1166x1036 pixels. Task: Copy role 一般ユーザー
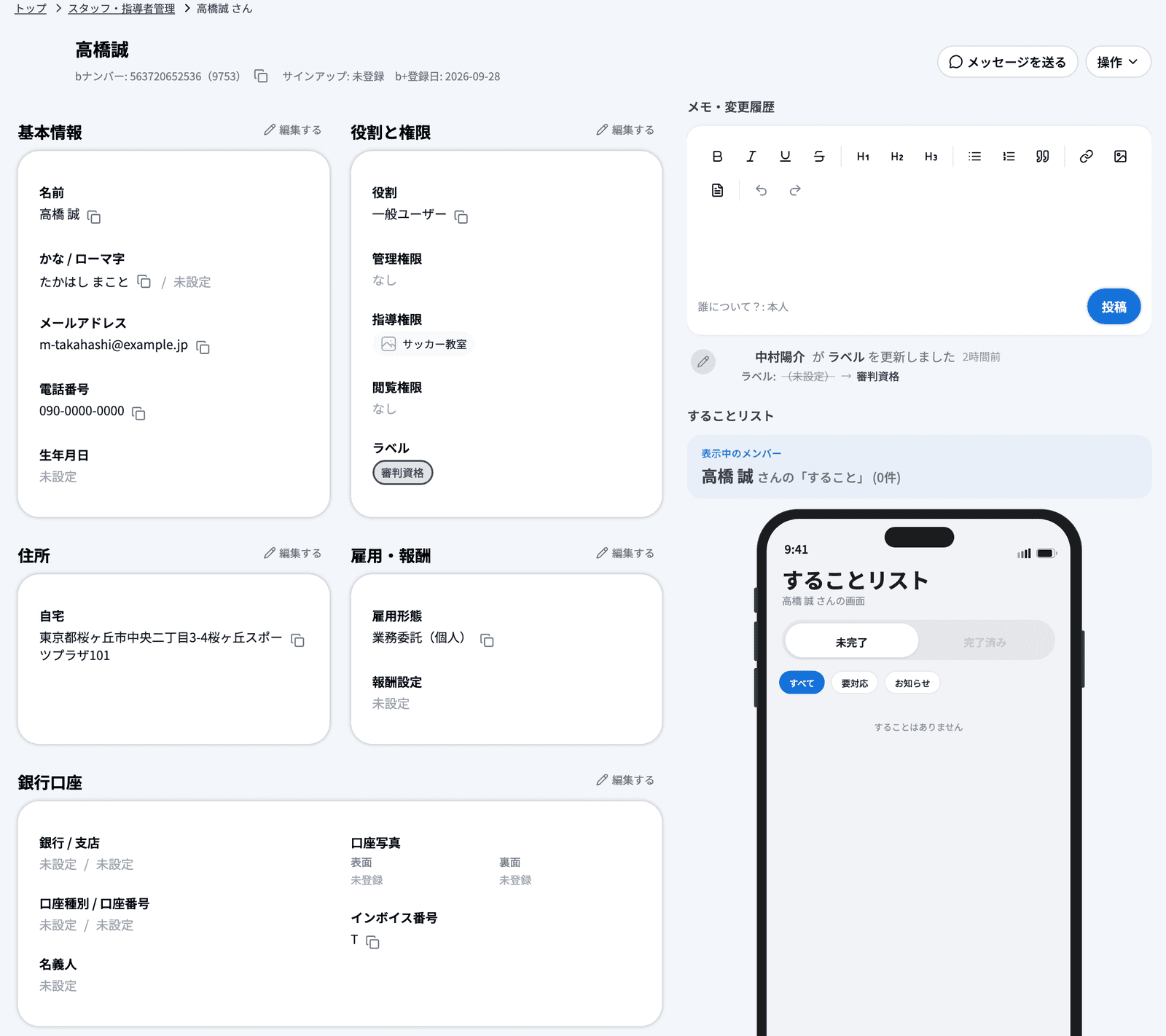pos(461,217)
